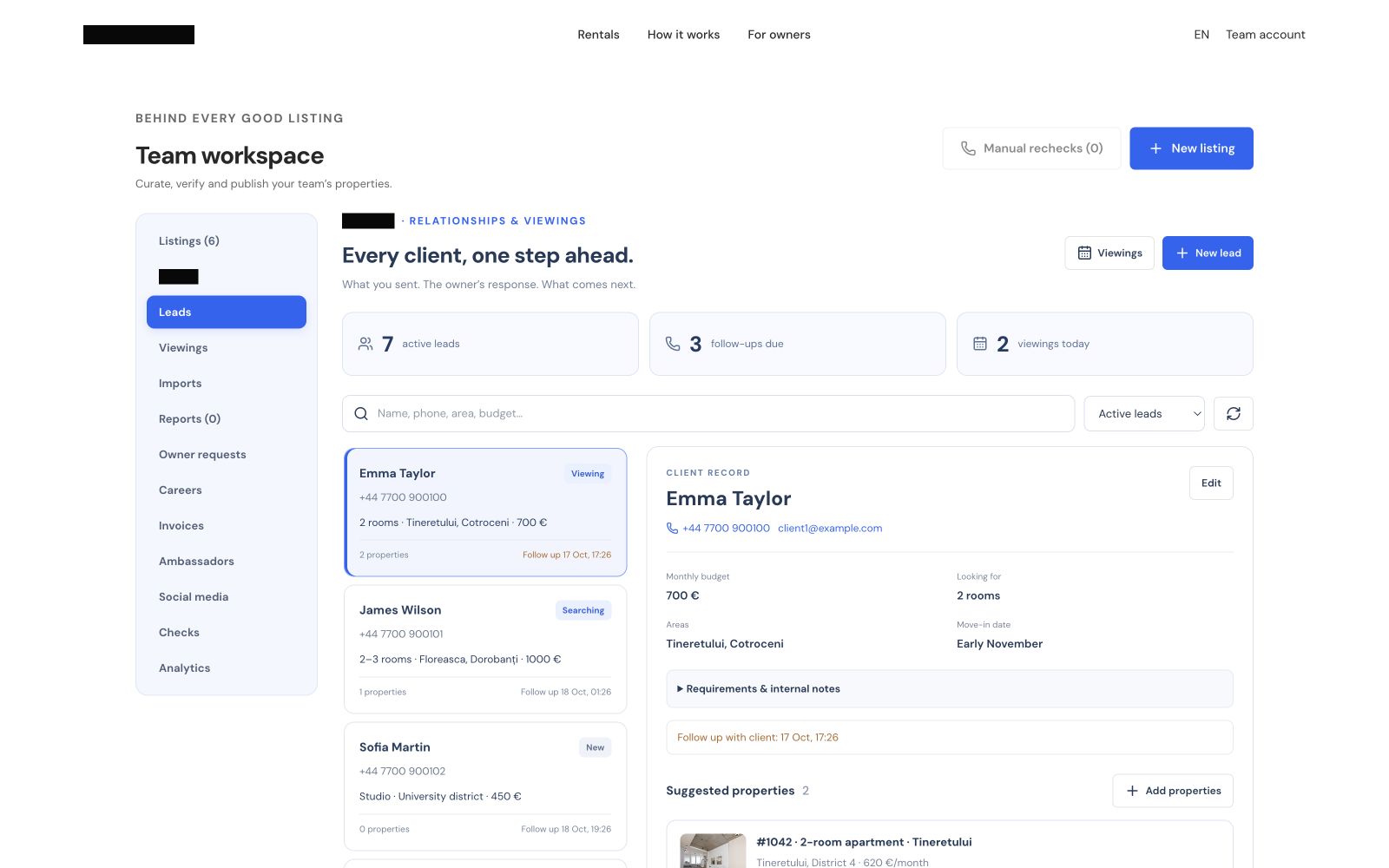The height and width of the screenshot is (868, 1389).
Task: Open Imports in the sidebar
Action: pyautogui.click(x=227, y=384)
